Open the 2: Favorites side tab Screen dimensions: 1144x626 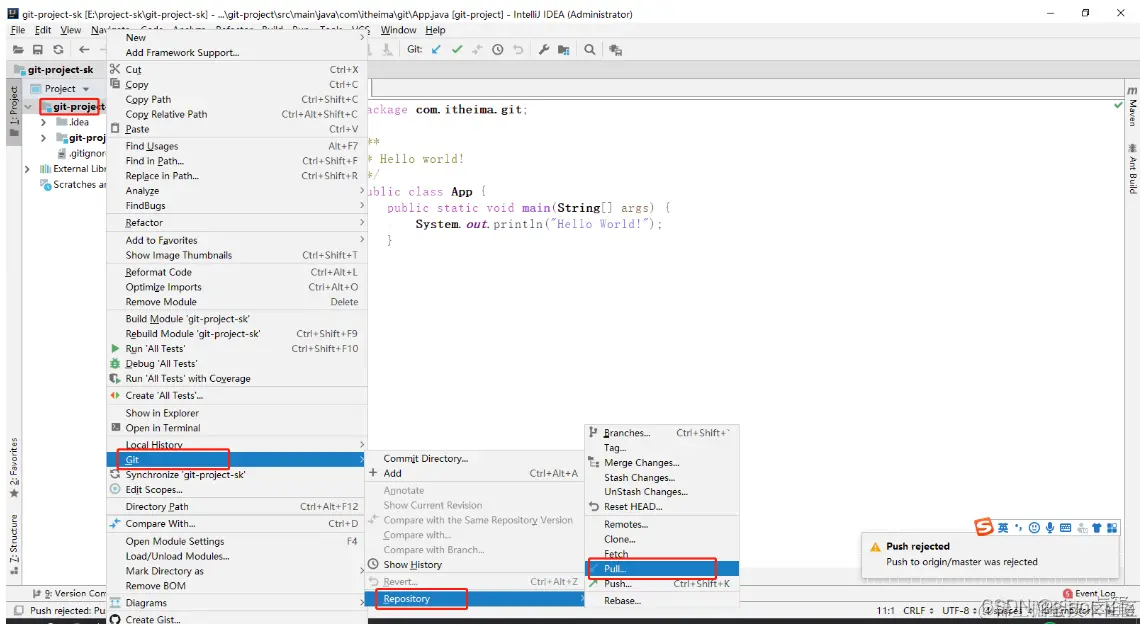[14, 468]
